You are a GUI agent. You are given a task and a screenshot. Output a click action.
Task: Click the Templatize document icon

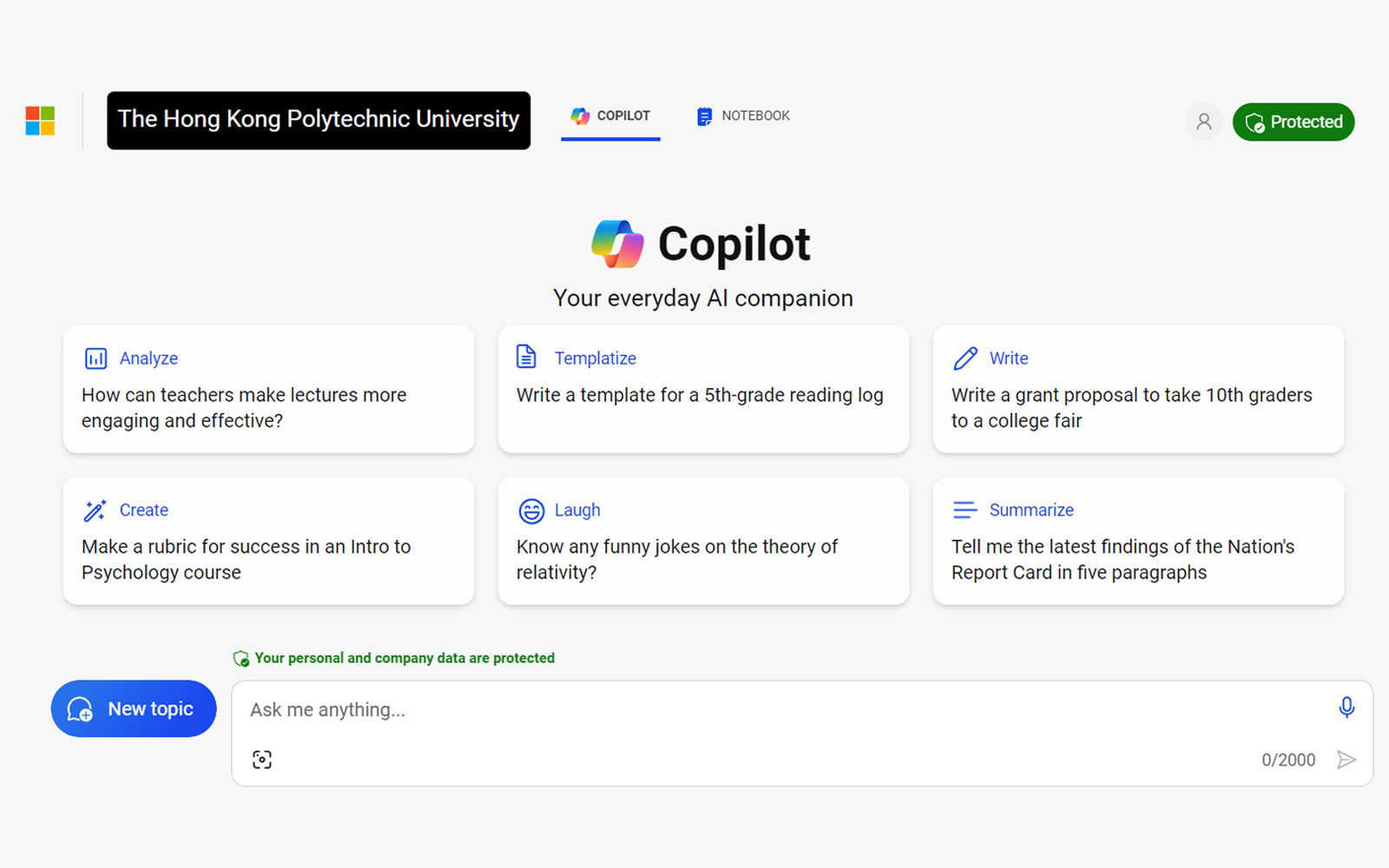click(x=526, y=356)
